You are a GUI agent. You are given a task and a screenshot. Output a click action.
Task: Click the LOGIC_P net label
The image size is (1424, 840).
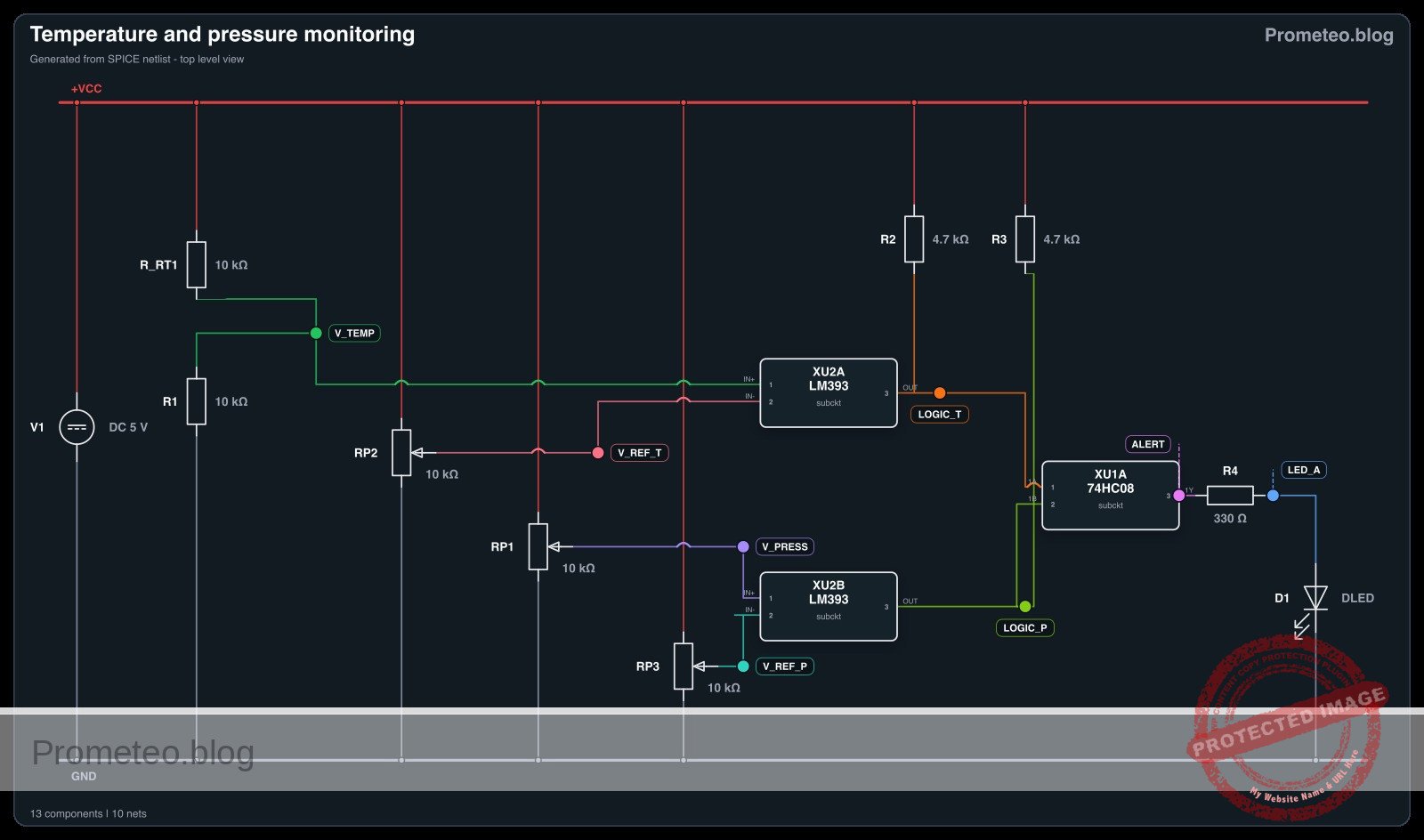pyautogui.click(x=1024, y=627)
